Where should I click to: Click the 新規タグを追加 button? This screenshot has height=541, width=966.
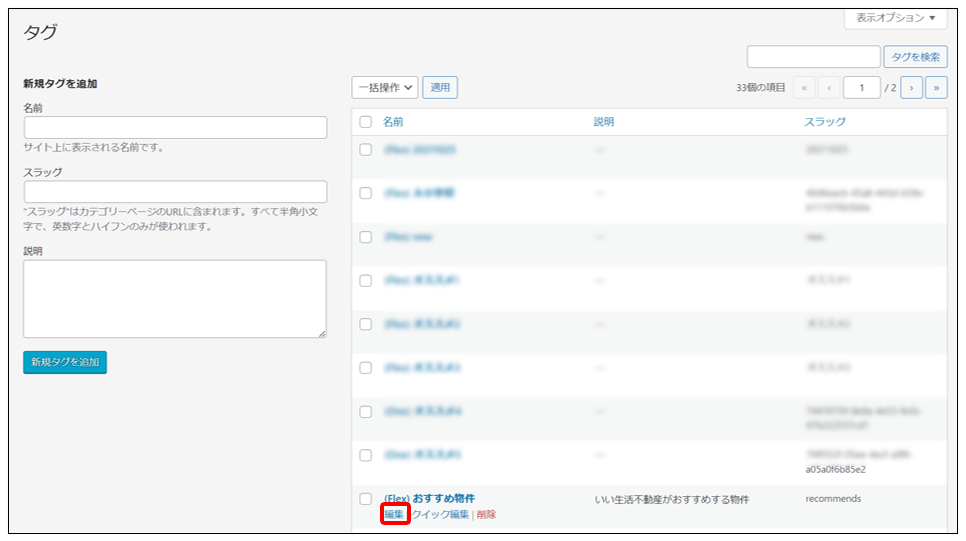(65, 362)
